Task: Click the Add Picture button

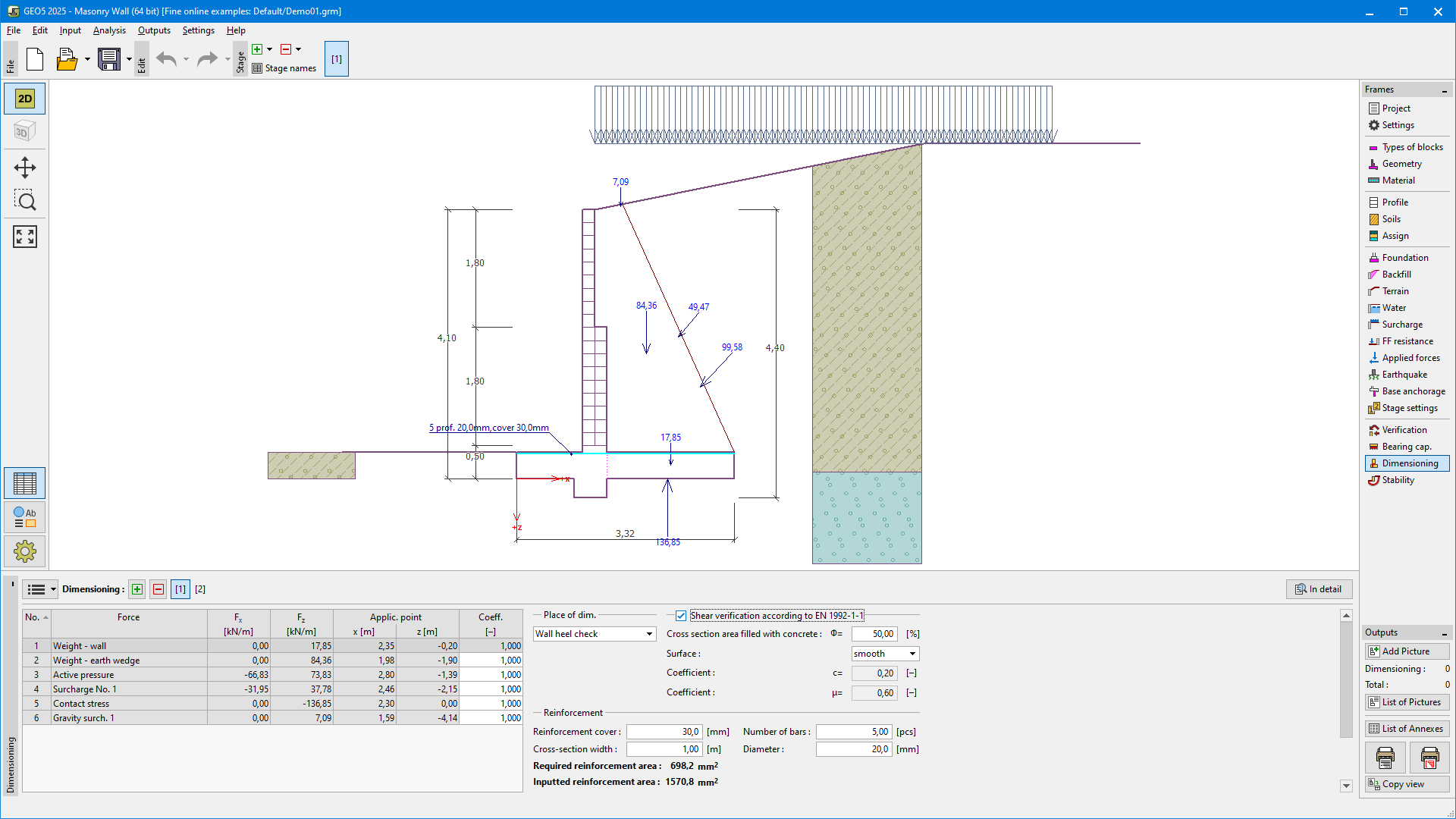Action: pos(1407,651)
